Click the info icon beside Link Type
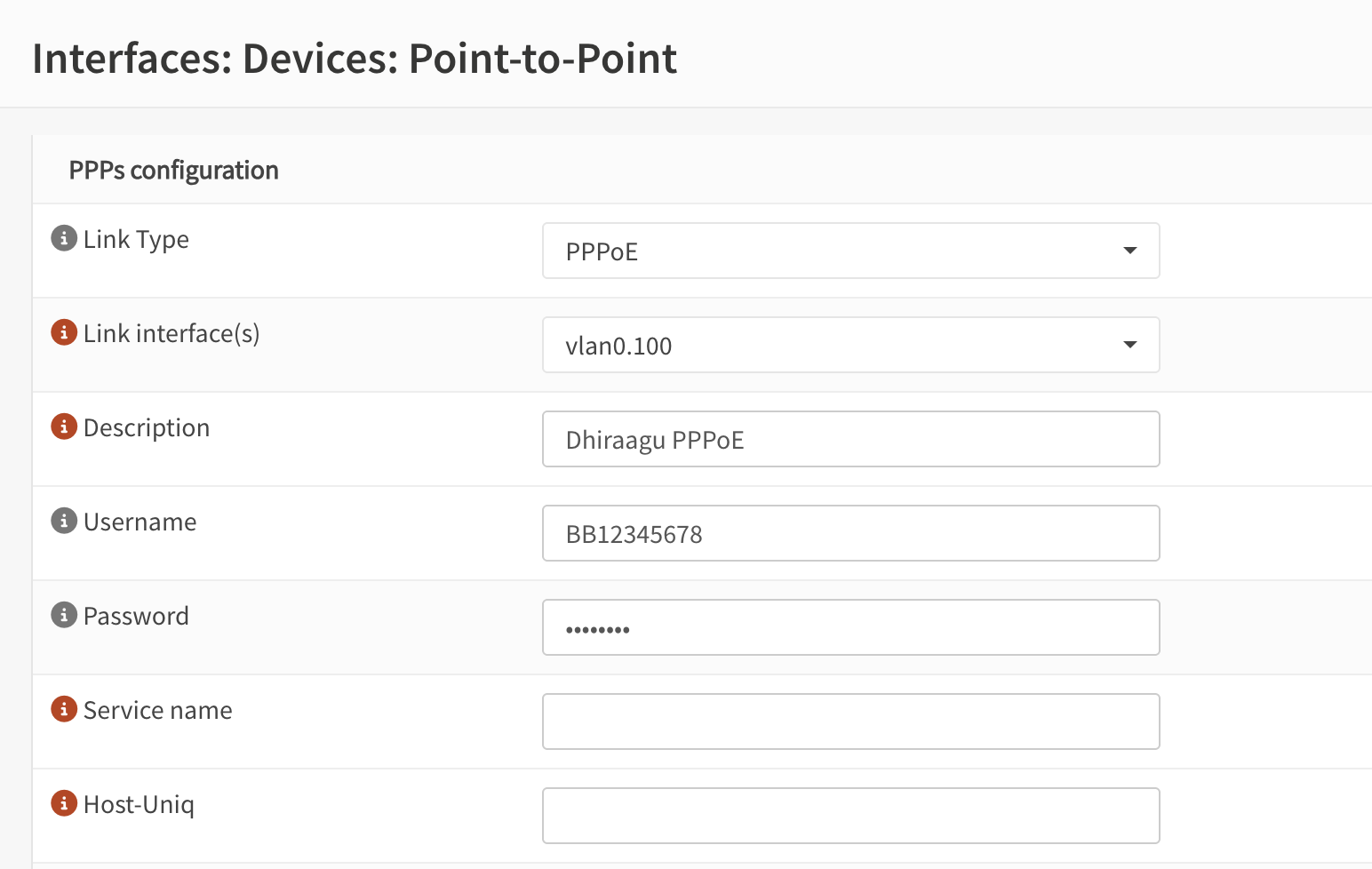This screenshot has height=869, width=1372. click(x=63, y=238)
